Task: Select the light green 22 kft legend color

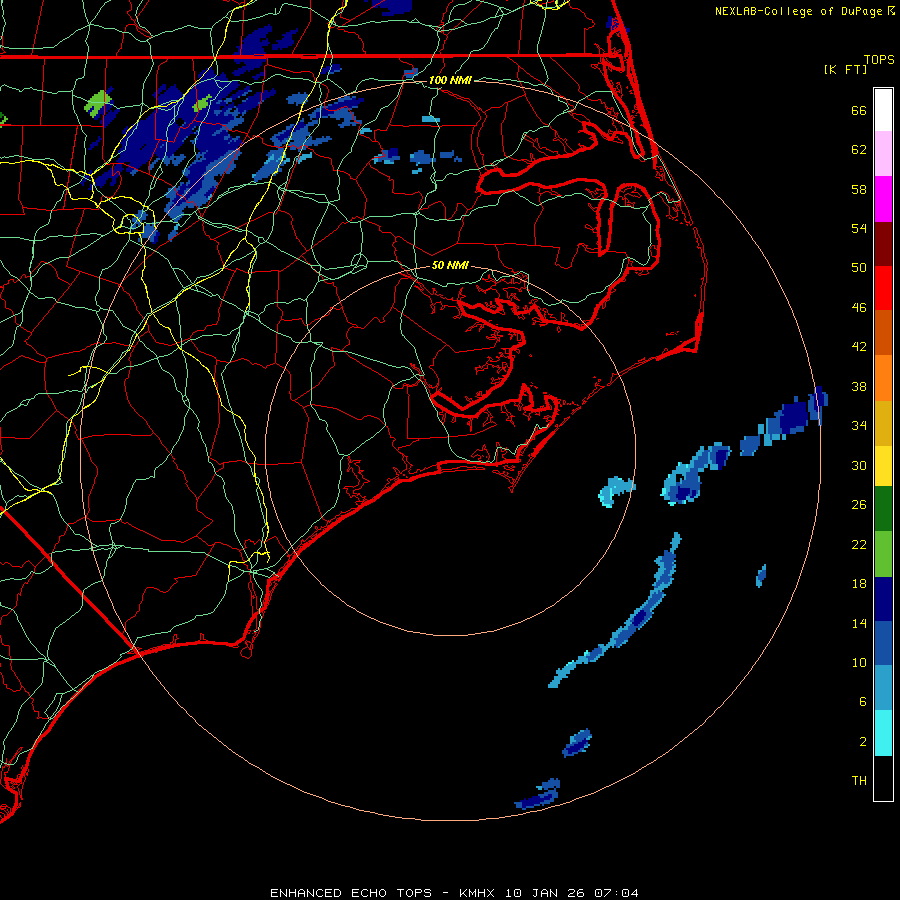Action: pos(883,553)
